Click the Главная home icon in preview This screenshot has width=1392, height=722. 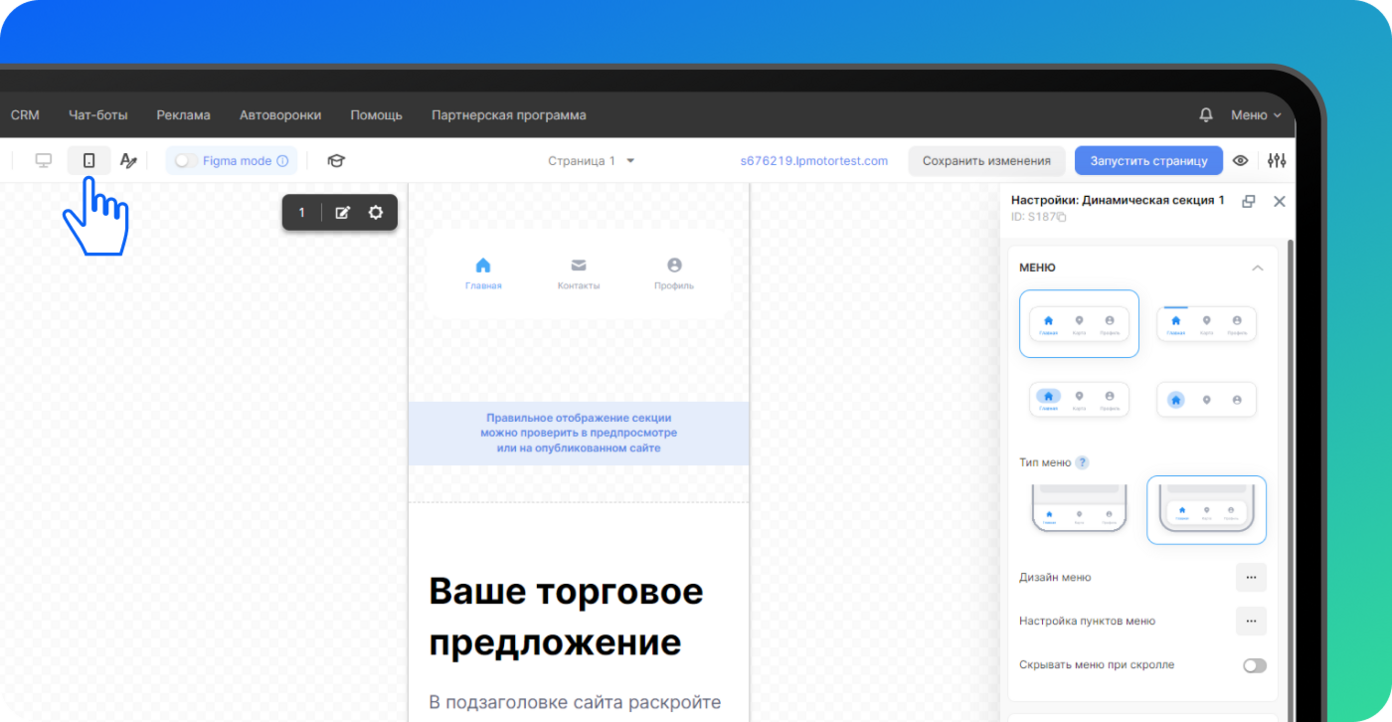483,265
